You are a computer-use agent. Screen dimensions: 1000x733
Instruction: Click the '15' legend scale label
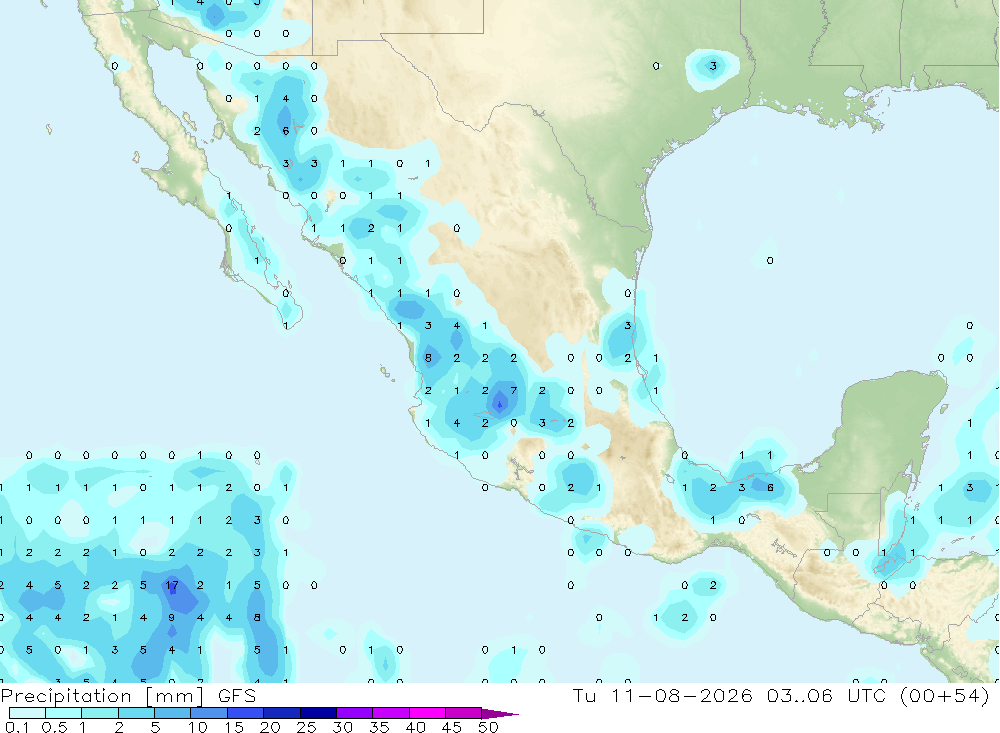(x=234, y=727)
